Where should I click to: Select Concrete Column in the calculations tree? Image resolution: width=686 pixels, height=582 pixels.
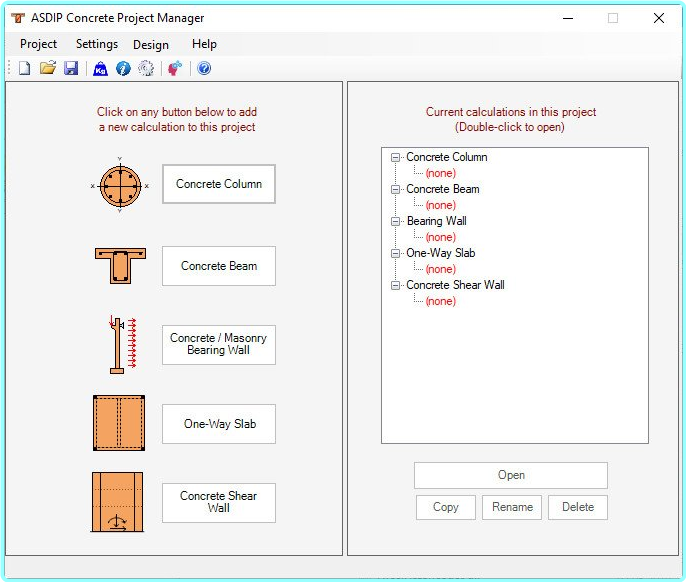(x=447, y=157)
